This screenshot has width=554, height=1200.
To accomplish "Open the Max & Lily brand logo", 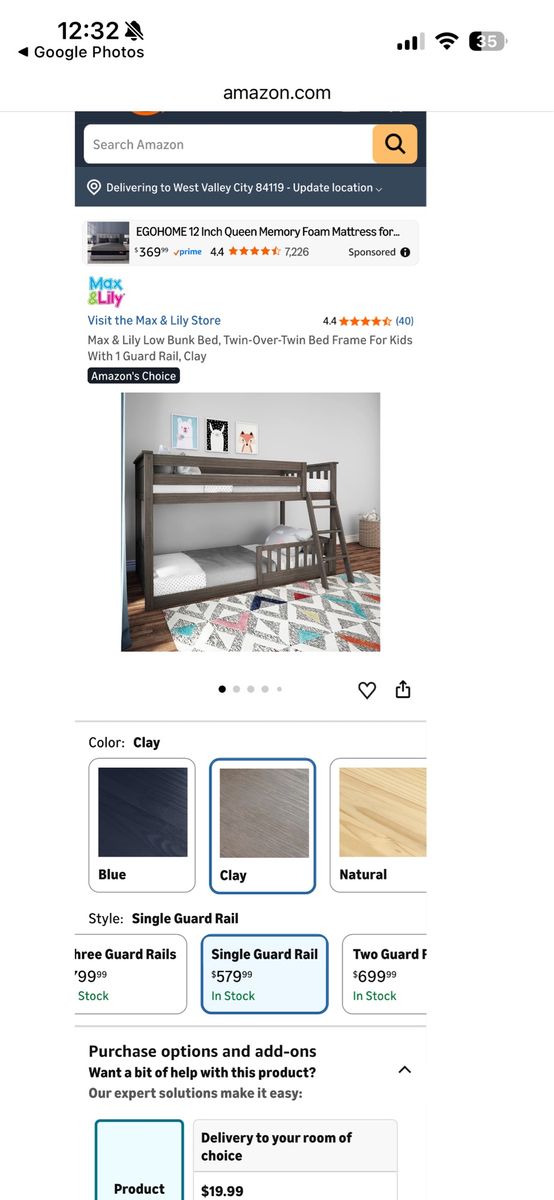I will [x=106, y=292].
